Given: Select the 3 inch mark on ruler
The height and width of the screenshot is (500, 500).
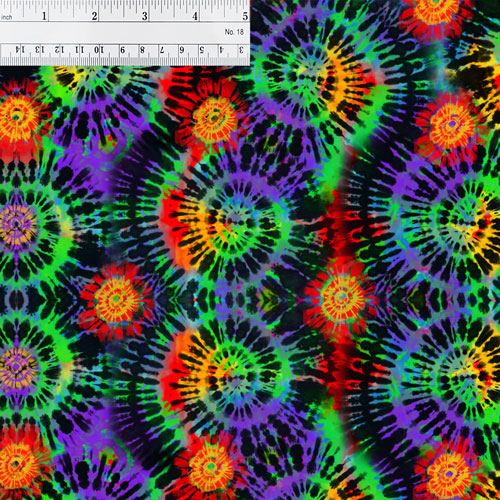Looking at the screenshot, I should pos(145,16).
